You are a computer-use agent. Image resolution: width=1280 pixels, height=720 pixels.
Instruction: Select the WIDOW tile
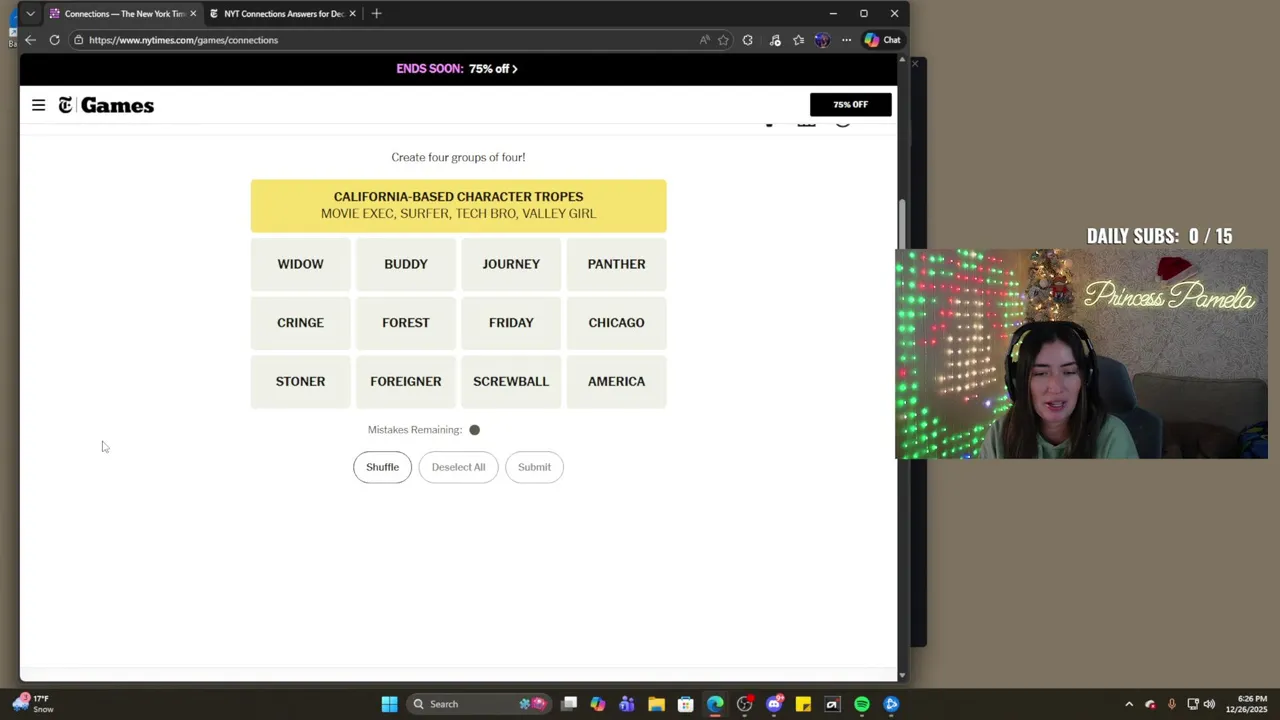(x=300, y=264)
